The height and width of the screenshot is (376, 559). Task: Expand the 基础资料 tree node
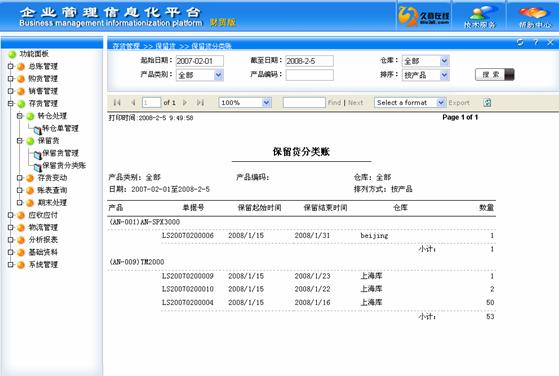coord(11,252)
